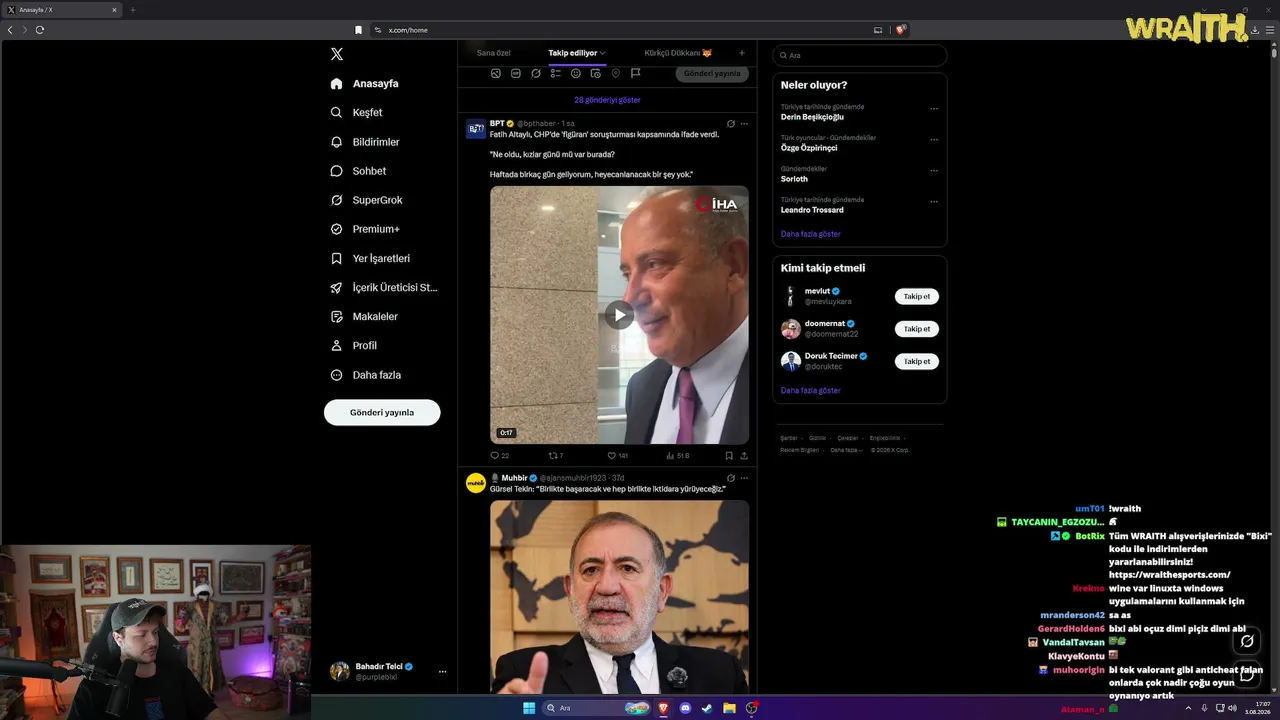
Task: Add a poll in the composer
Action: pos(556,73)
